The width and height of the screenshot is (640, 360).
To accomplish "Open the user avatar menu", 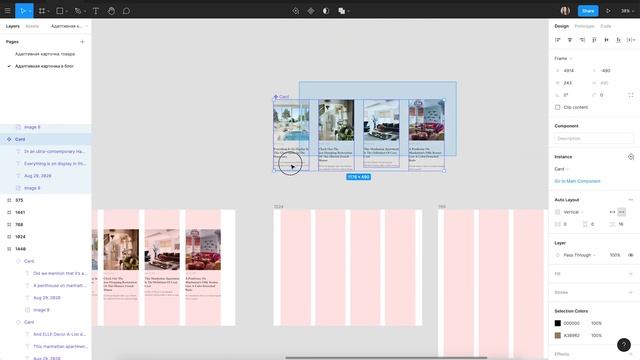I will (565, 11).
